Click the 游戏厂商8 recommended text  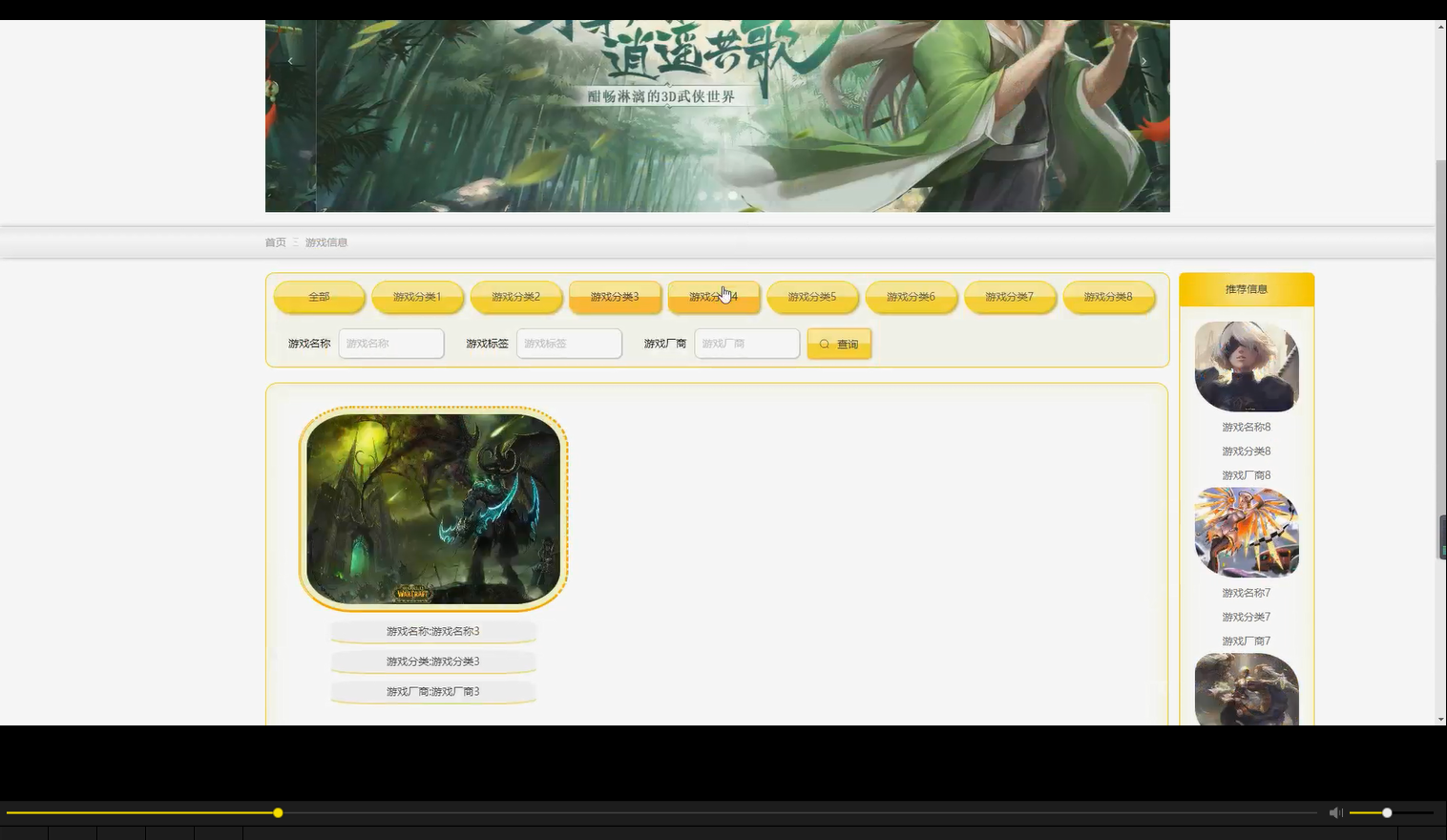click(x=1247, y=475)
